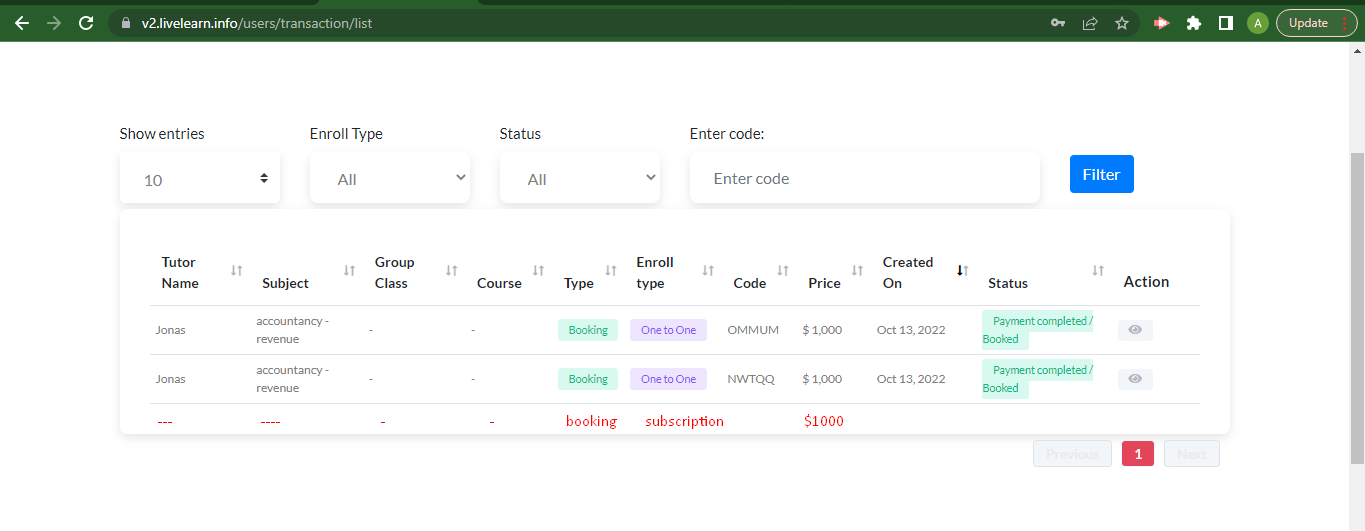Open the Show entries dropdown
This screenshot has width=1365, height=531.
click(x=200, y=179)
